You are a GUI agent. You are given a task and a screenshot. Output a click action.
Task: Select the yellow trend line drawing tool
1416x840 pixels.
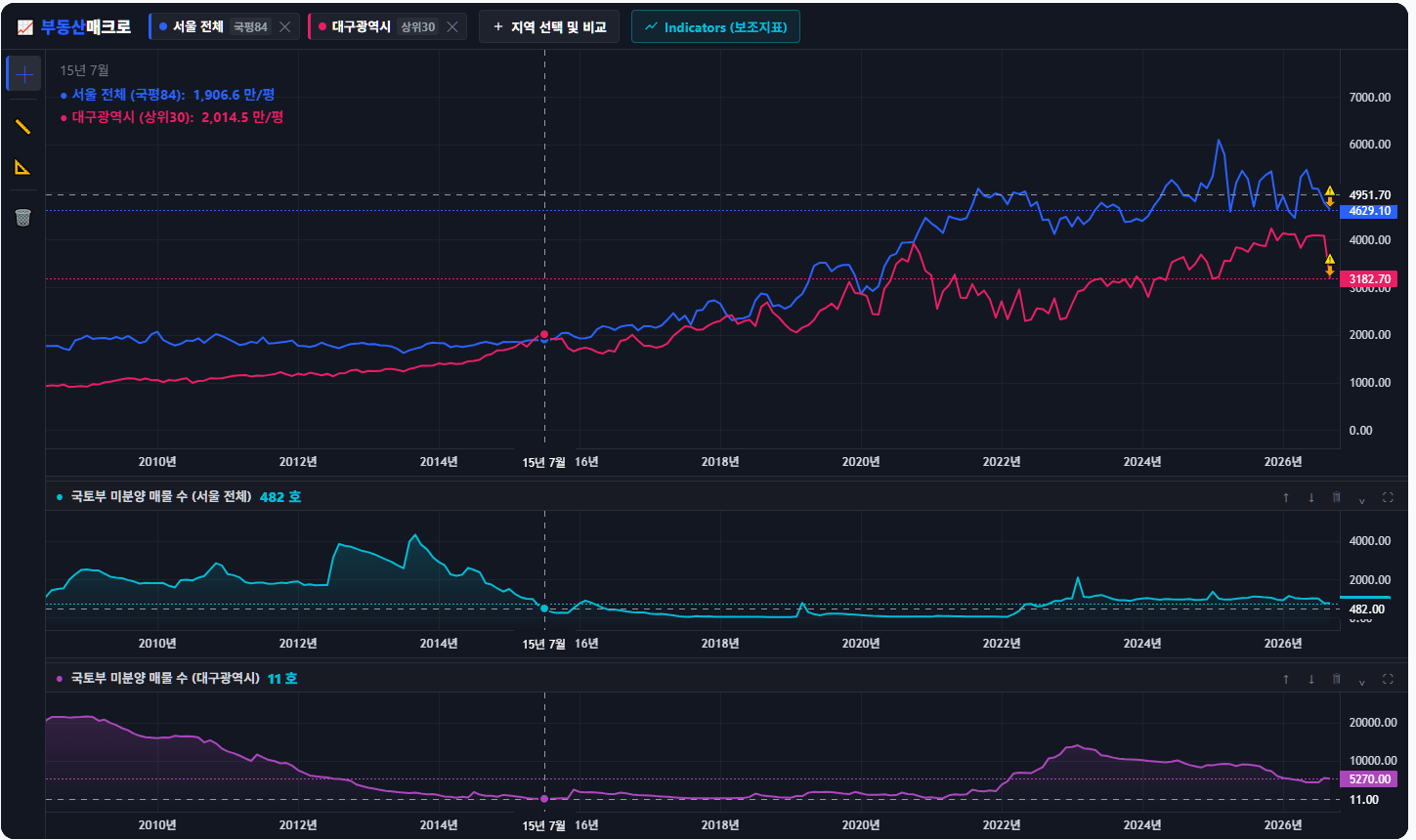tap(23, 127)
